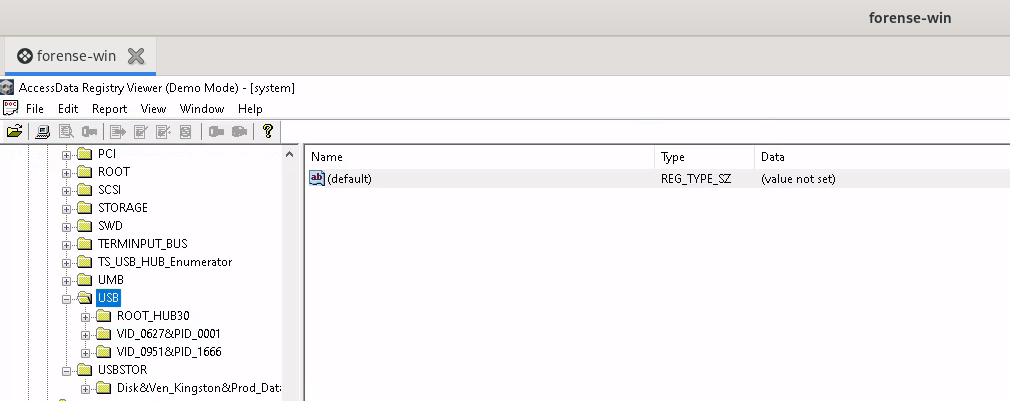Expand the PCI key
The width and height of the screenshot is (1010, 401).
pyautogui.click(x=66, y=155)
